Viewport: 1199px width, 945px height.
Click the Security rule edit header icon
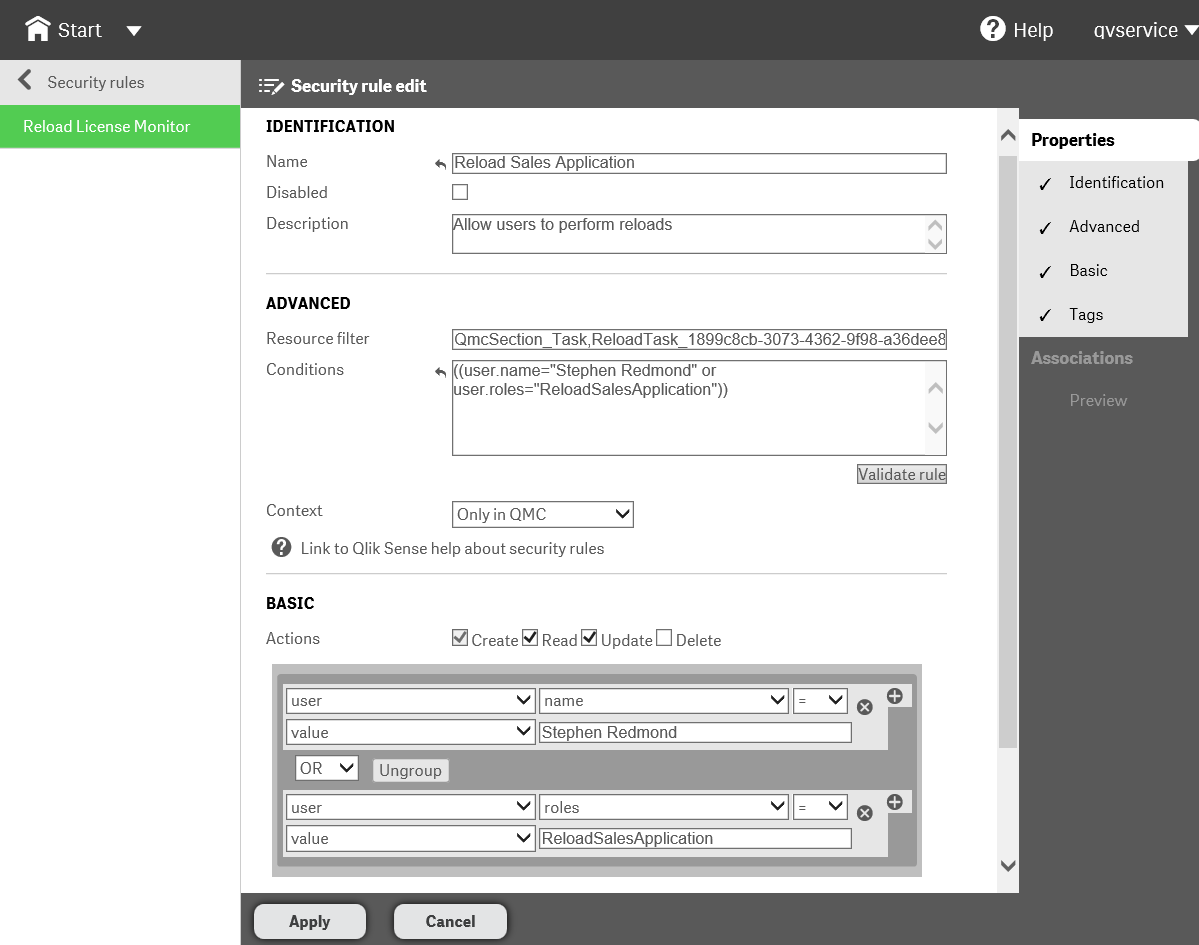(x=271, y=86)
